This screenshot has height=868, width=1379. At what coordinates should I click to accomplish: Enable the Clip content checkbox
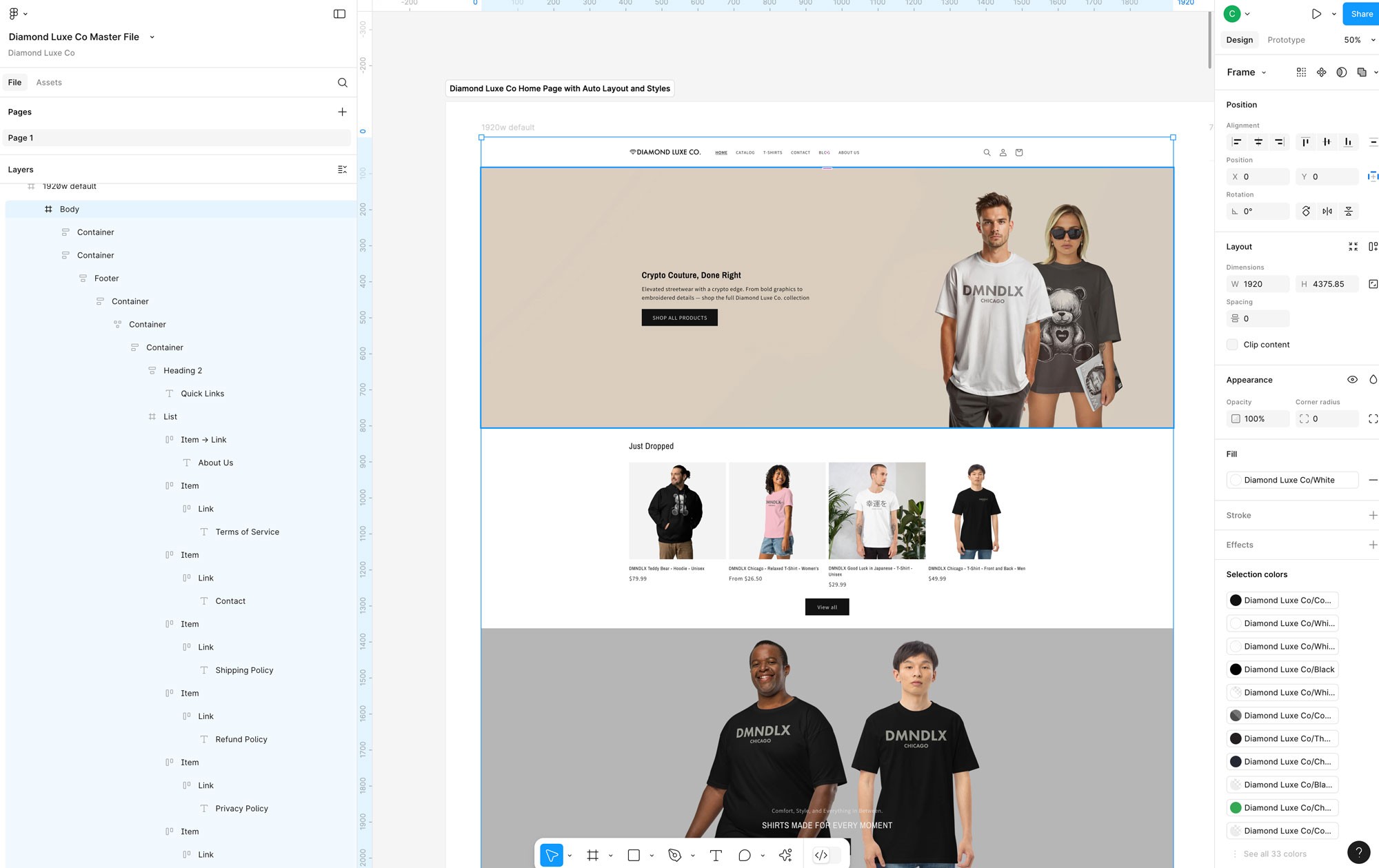click(x=1232, y=345)
